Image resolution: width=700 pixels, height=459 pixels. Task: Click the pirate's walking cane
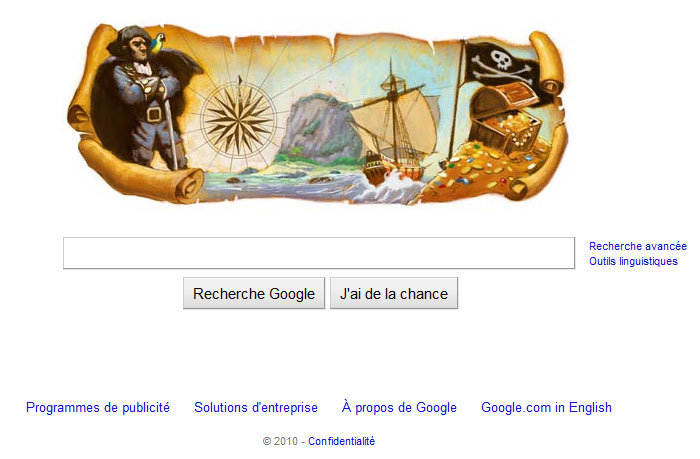pos(171,133)
